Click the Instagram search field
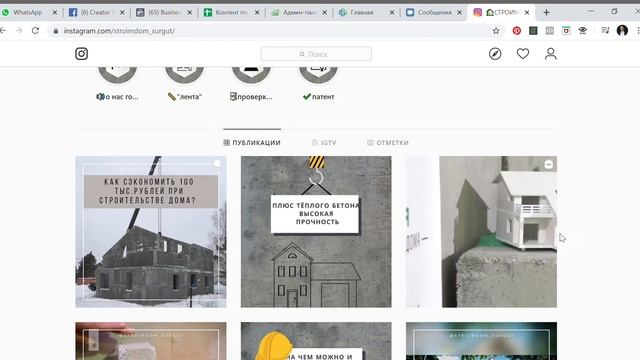 pos(316,54)
